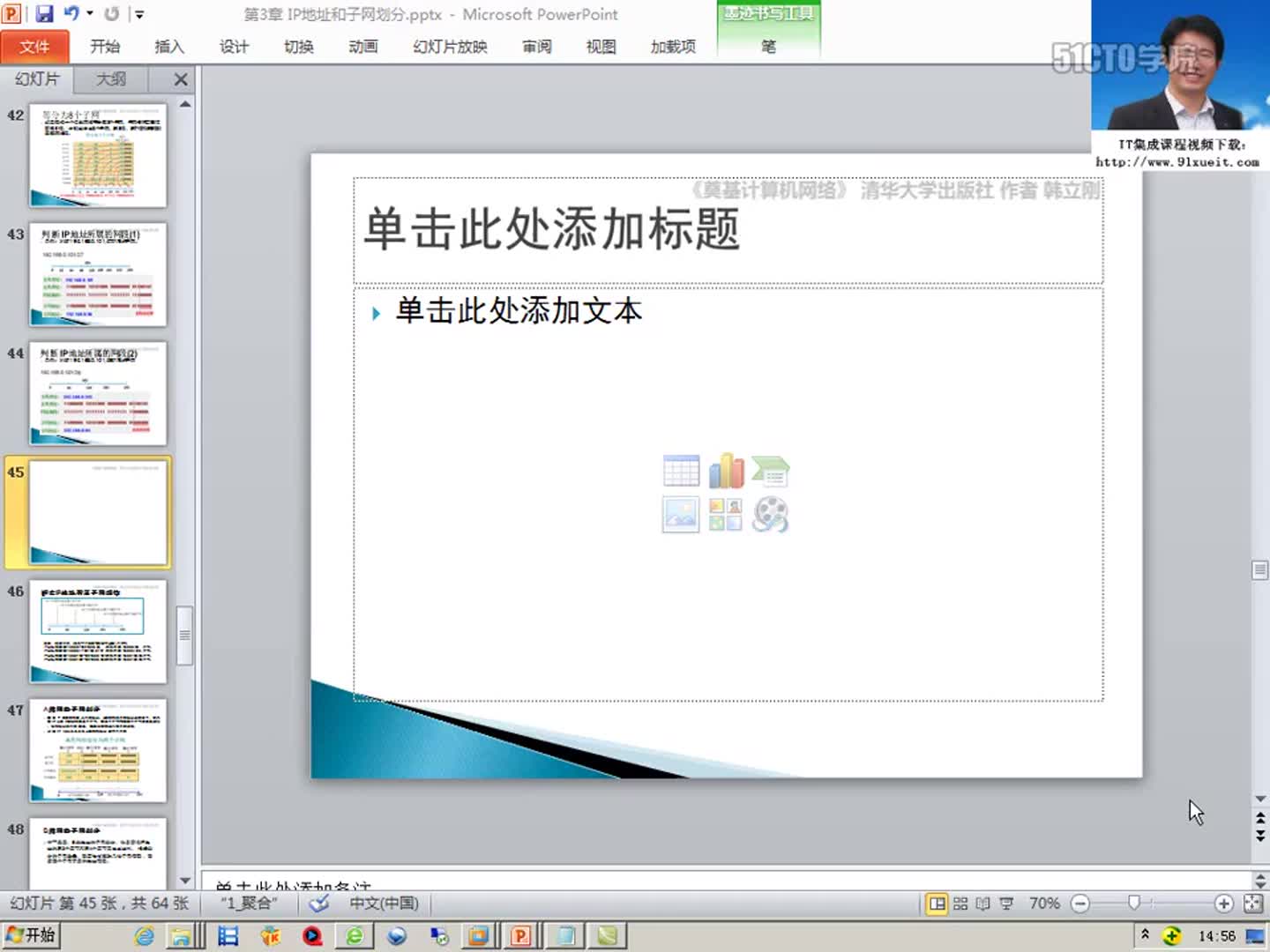This screenshot has width=1270, height=952.
Task: Open the Customize Quick Access Toolbar dropdown
Action: pos(138,14)
